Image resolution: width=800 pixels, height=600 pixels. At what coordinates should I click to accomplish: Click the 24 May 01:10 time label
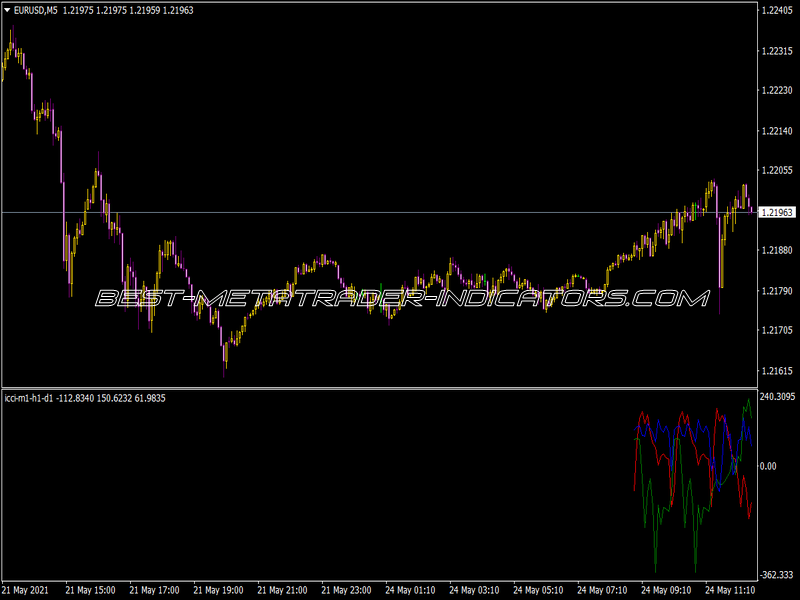click(x=410, y=590)
